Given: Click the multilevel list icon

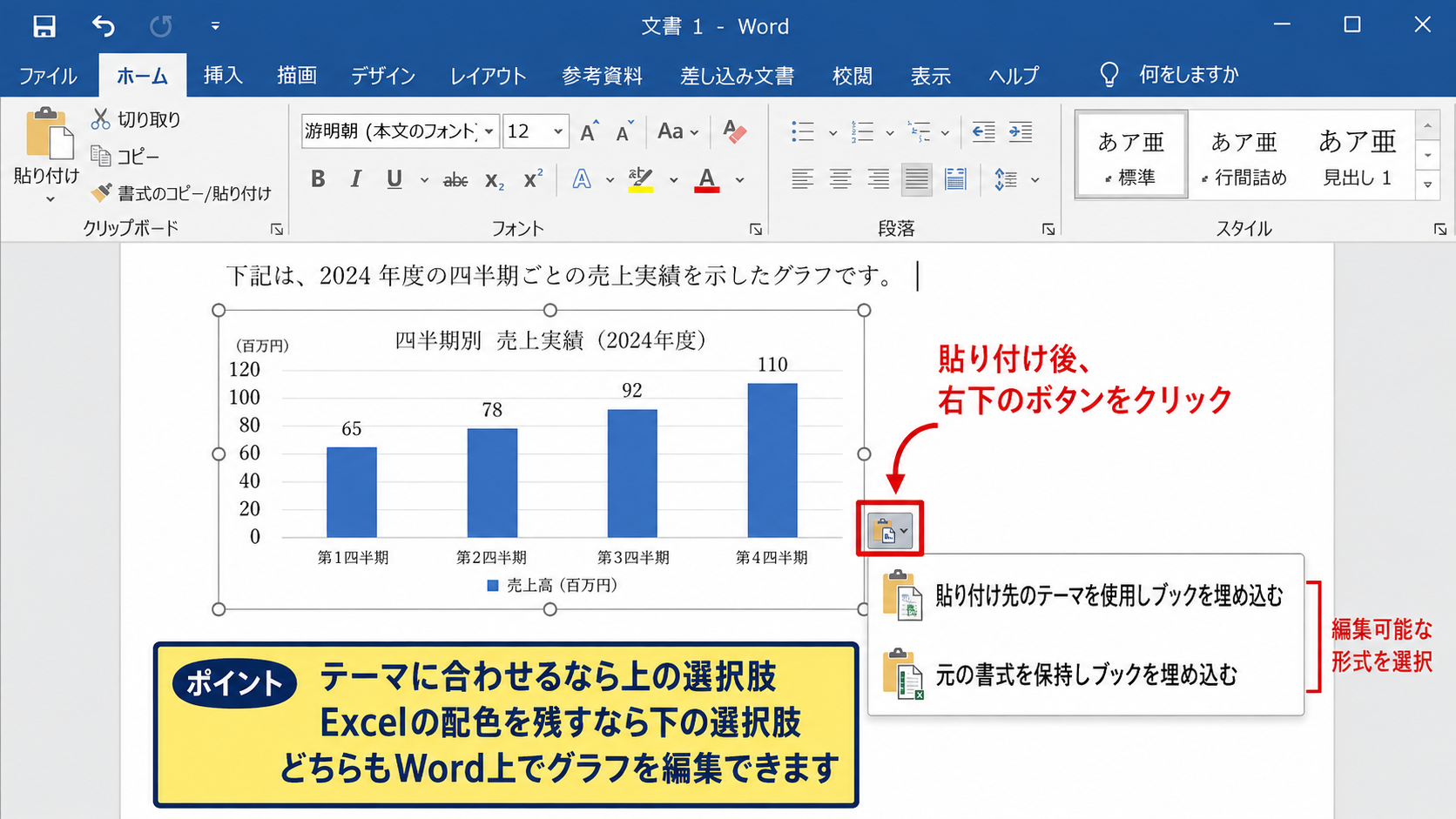Looking at the screenshot, I should [920, 131].
